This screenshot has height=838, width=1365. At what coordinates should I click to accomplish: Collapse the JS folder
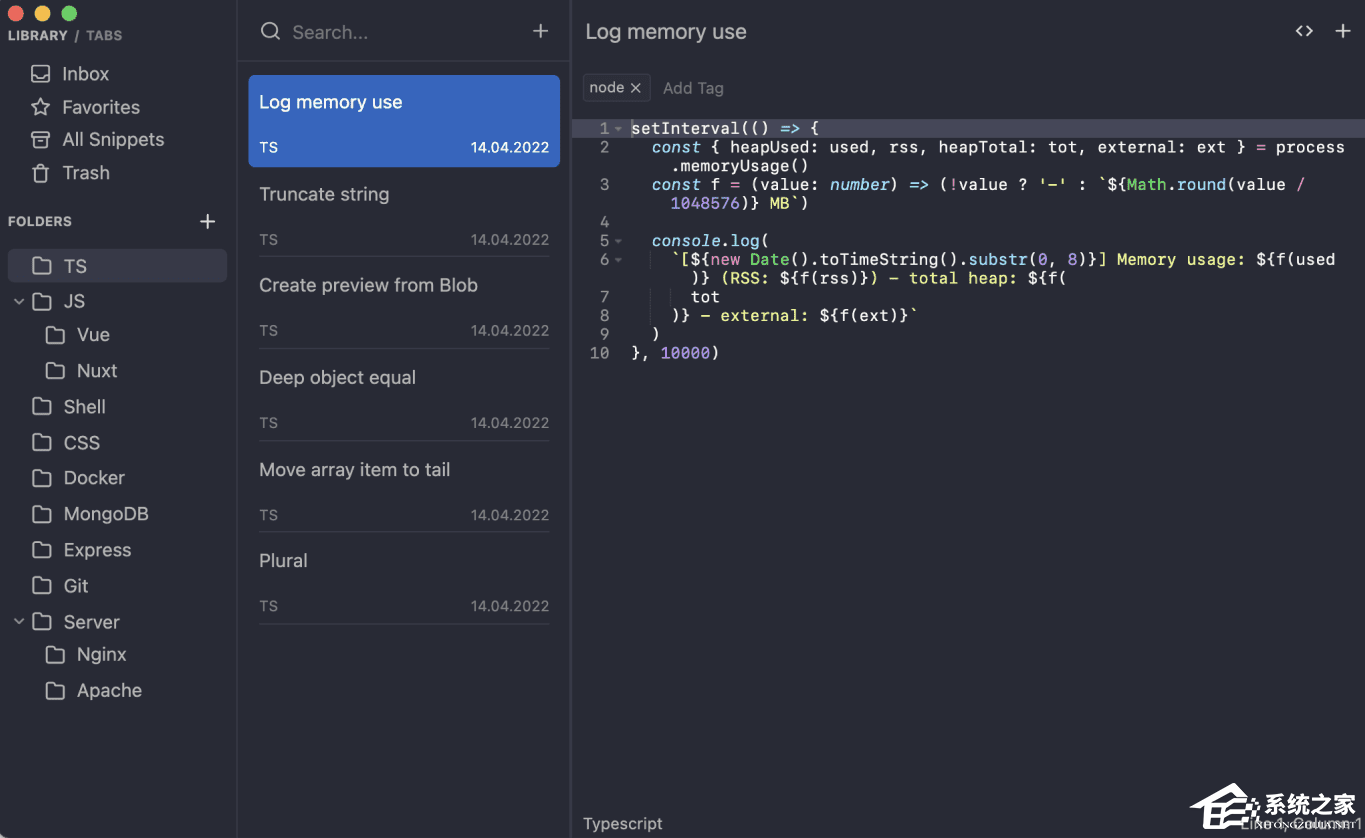click(19, 301)
